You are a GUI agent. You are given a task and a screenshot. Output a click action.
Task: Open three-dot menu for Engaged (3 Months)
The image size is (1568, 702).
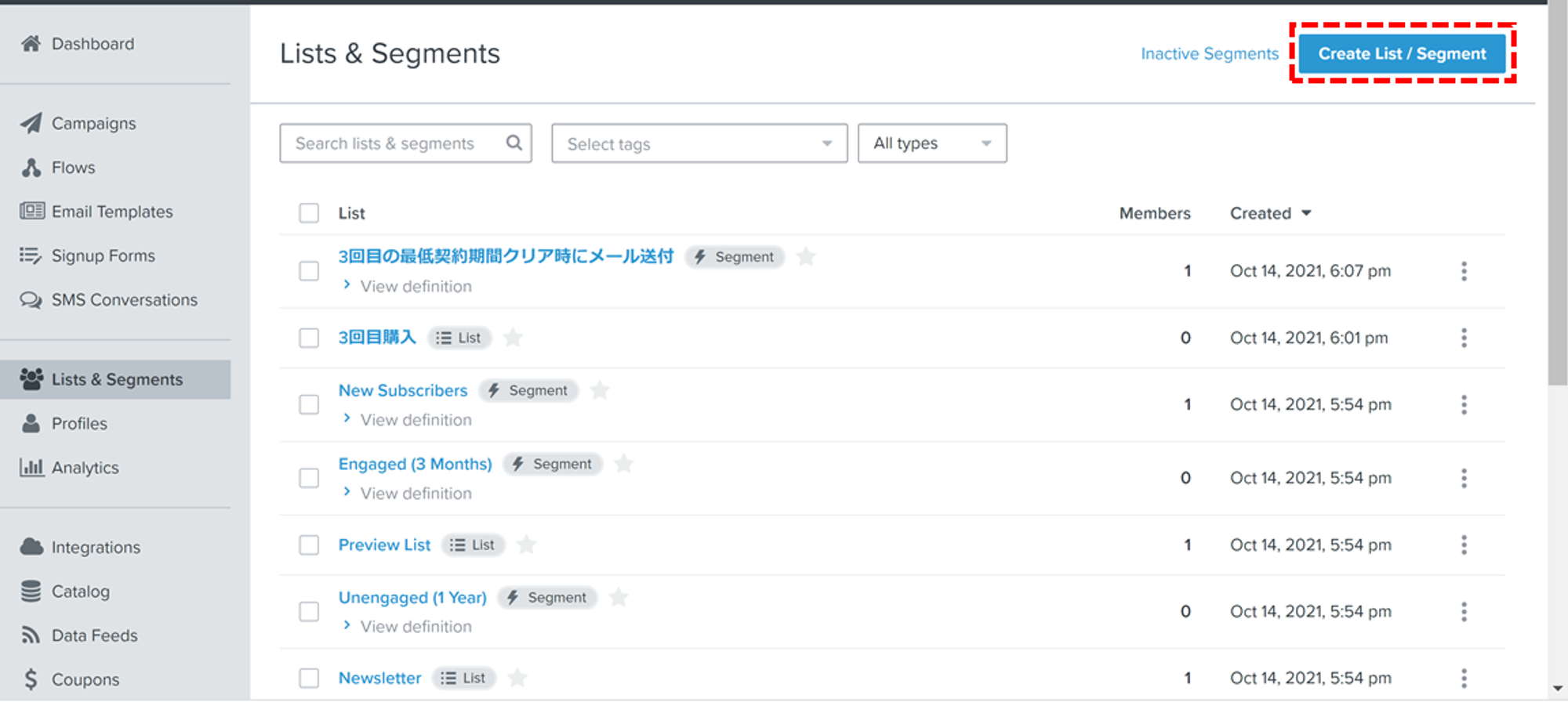[x=1463, y=478]
